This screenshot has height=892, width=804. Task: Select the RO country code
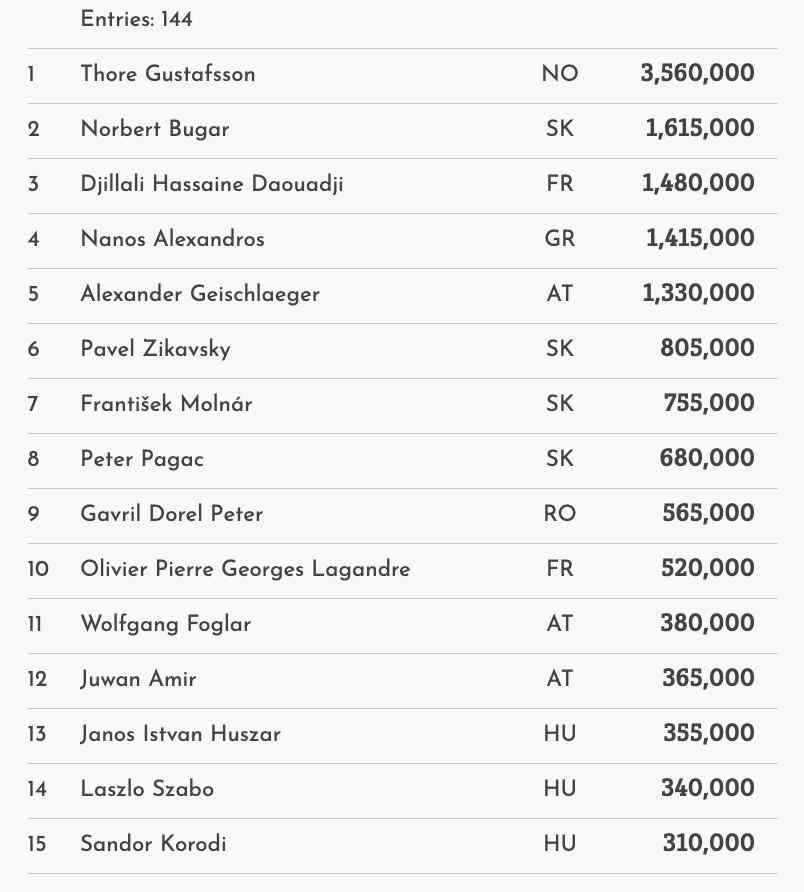point(560,514)
